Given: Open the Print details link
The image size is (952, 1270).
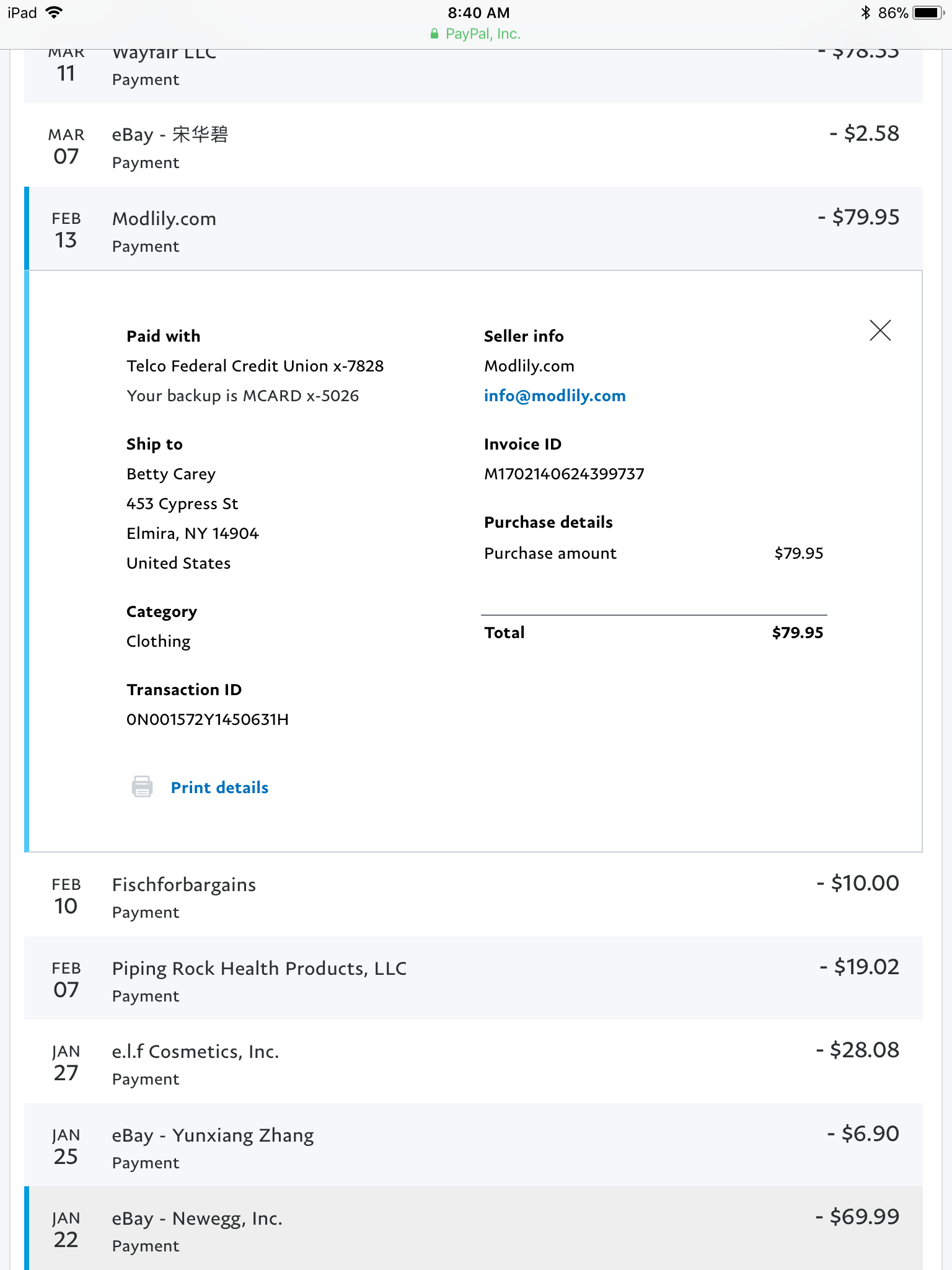Looking at the screenshot, I should tap(219, 788).
